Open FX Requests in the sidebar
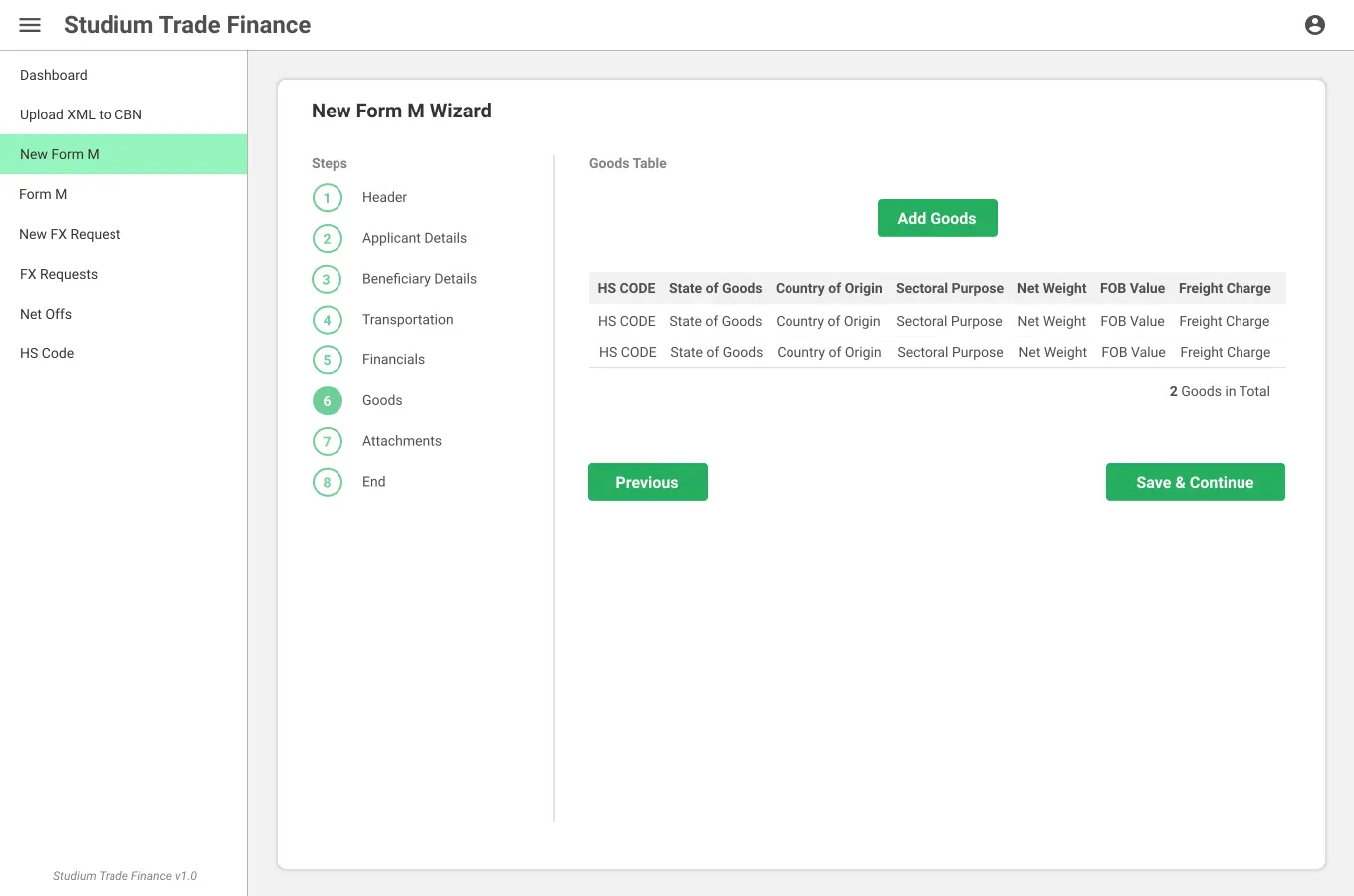Image resolution: width=1354 pixels, height=896 pixels. [123, 274]
